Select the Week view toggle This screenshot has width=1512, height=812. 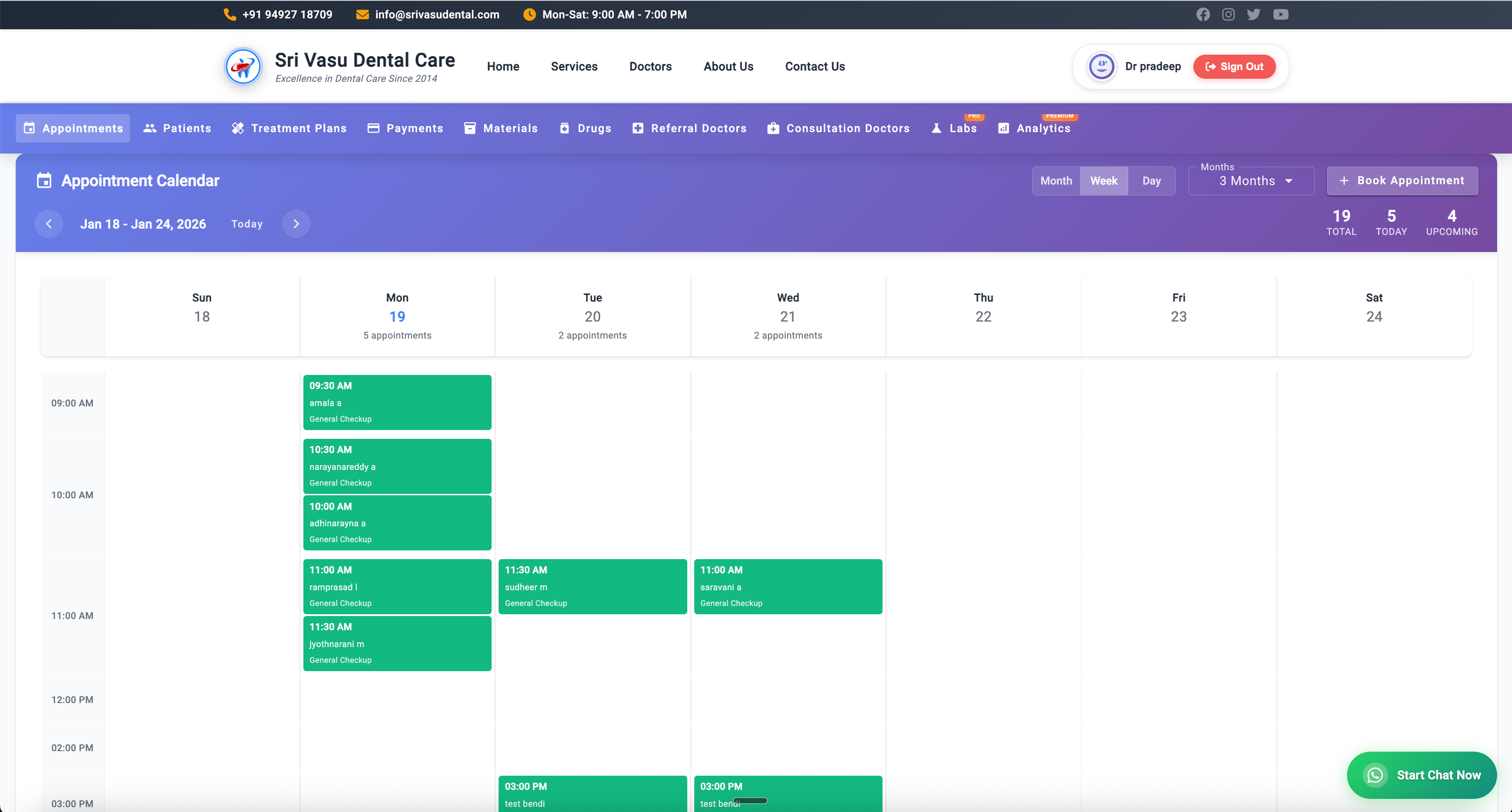(x=1104, y=181)
